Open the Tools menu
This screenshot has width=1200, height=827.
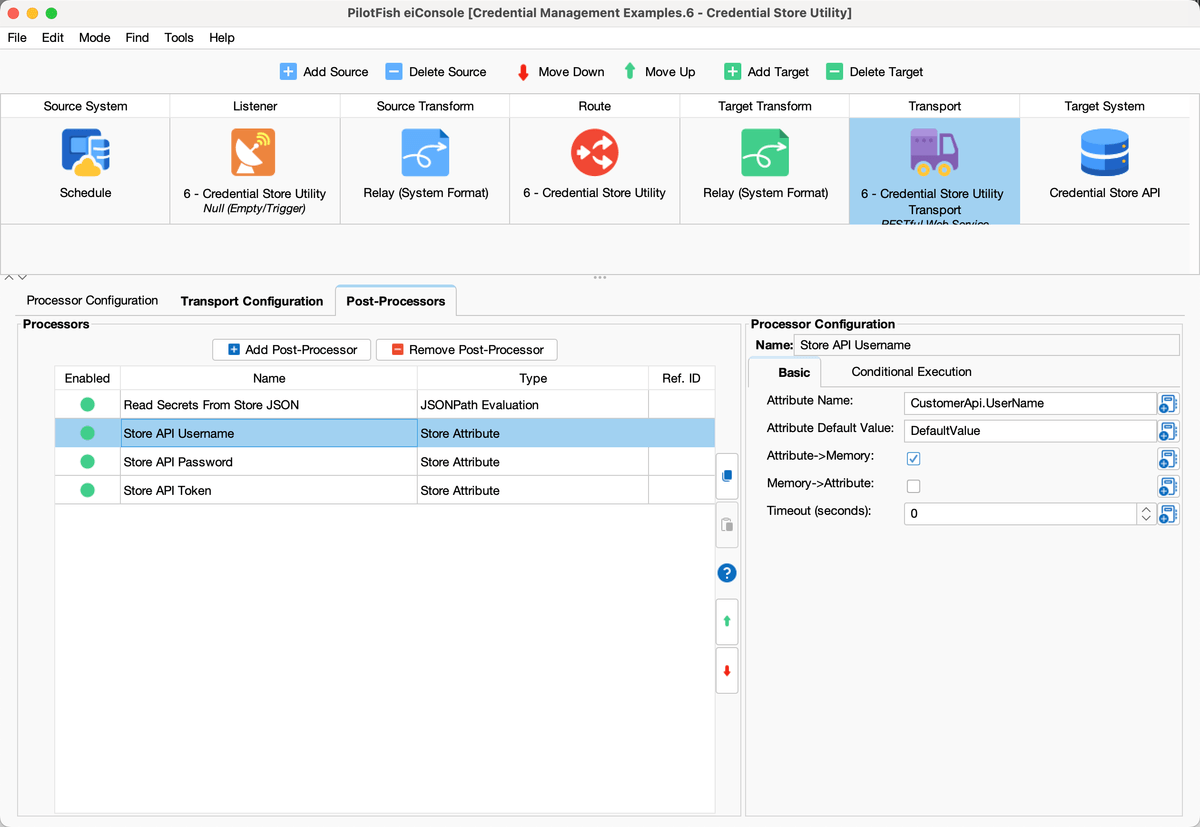coord(179,37)
